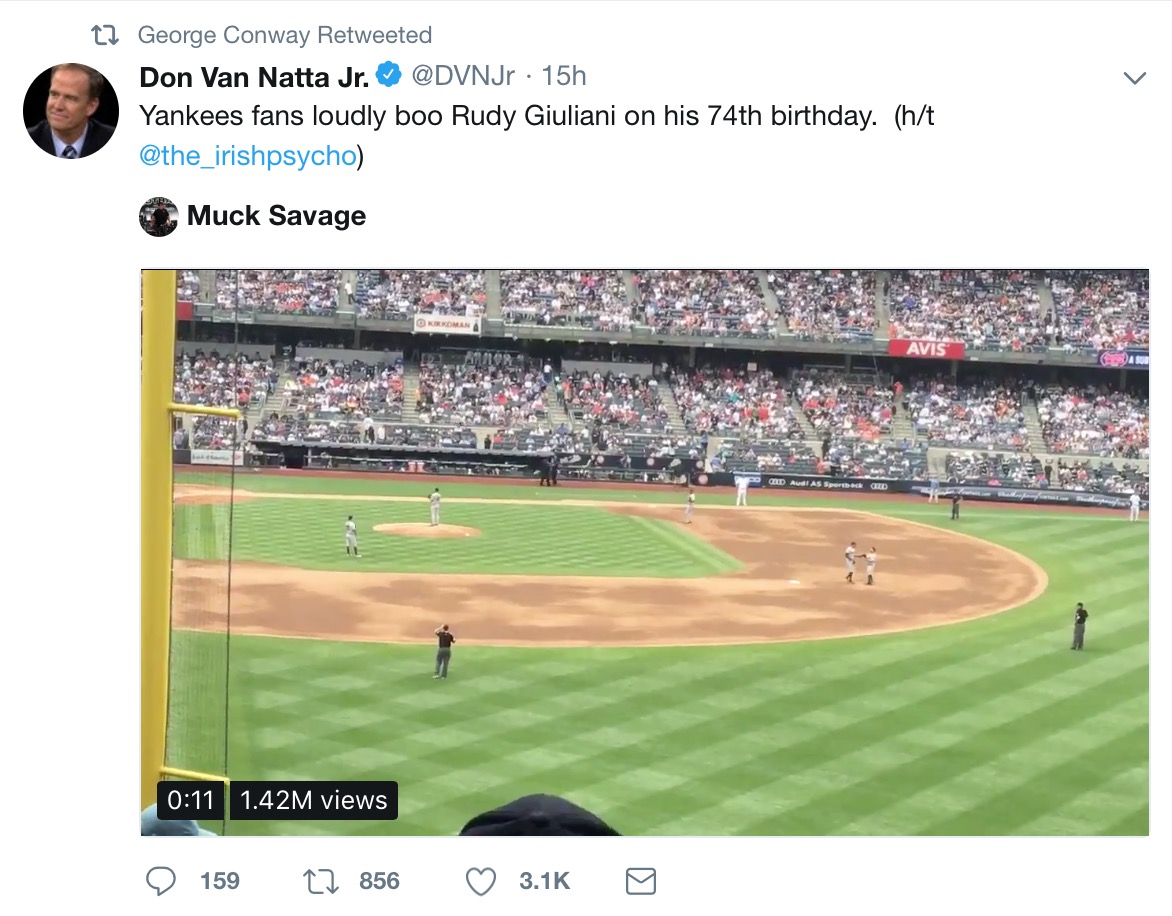
Task: Open the @the_irishpsycho mention link
Action: pyautogui.click(x=248, y=155)
